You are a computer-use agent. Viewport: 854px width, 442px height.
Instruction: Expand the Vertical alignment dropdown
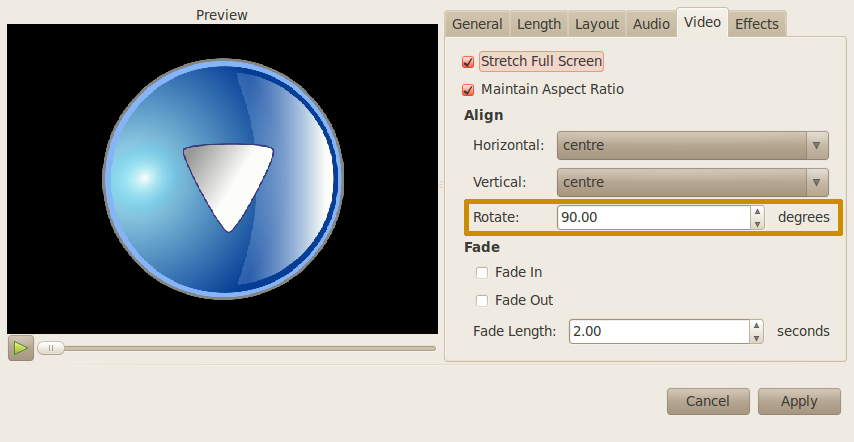693,182
